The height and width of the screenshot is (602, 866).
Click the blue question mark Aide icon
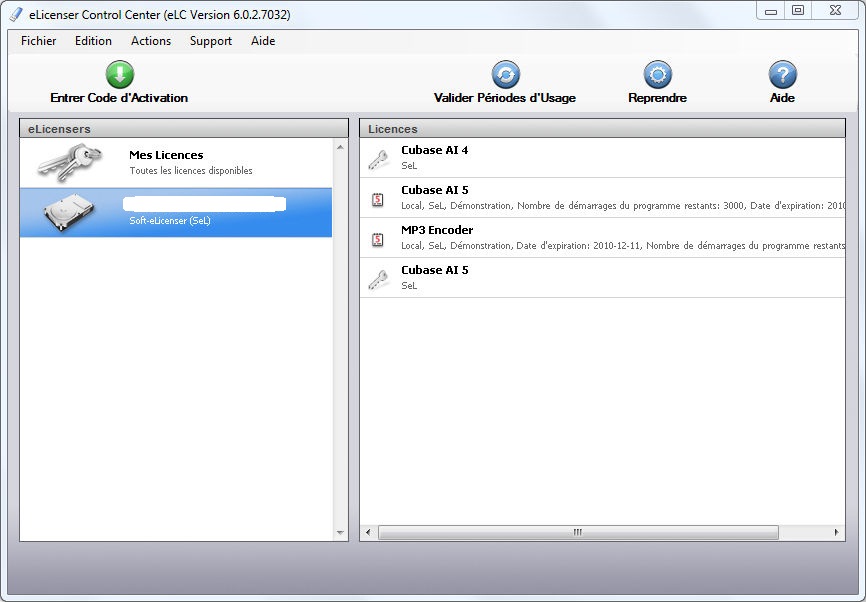coord(783,75)
